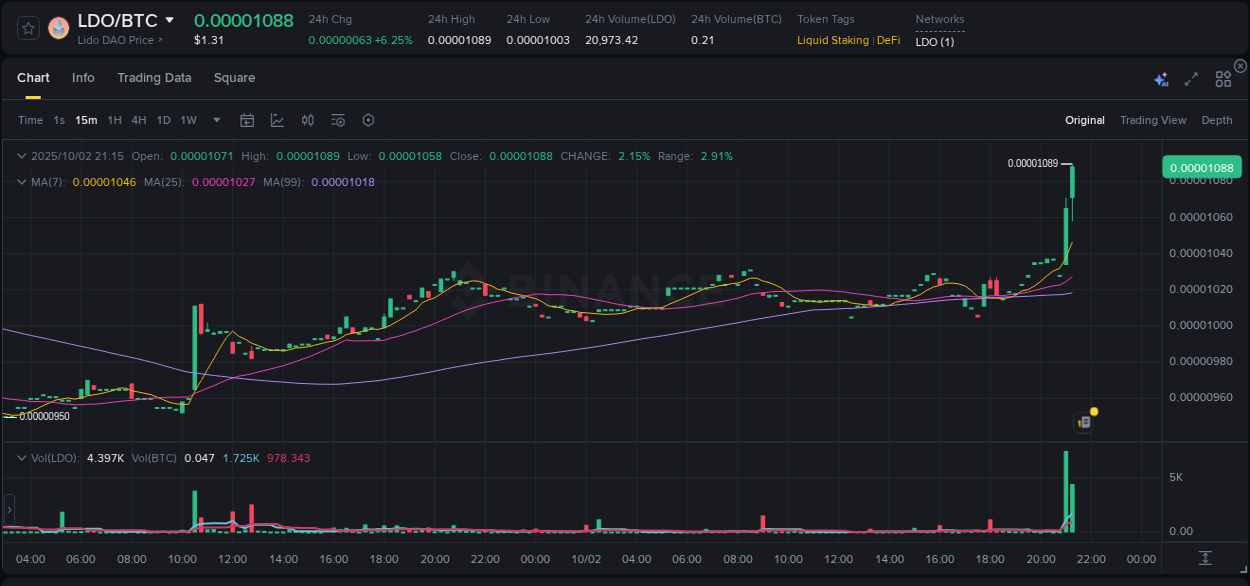
Task: Open the news icon with yellow notification dot
Action: [1084, 422]
